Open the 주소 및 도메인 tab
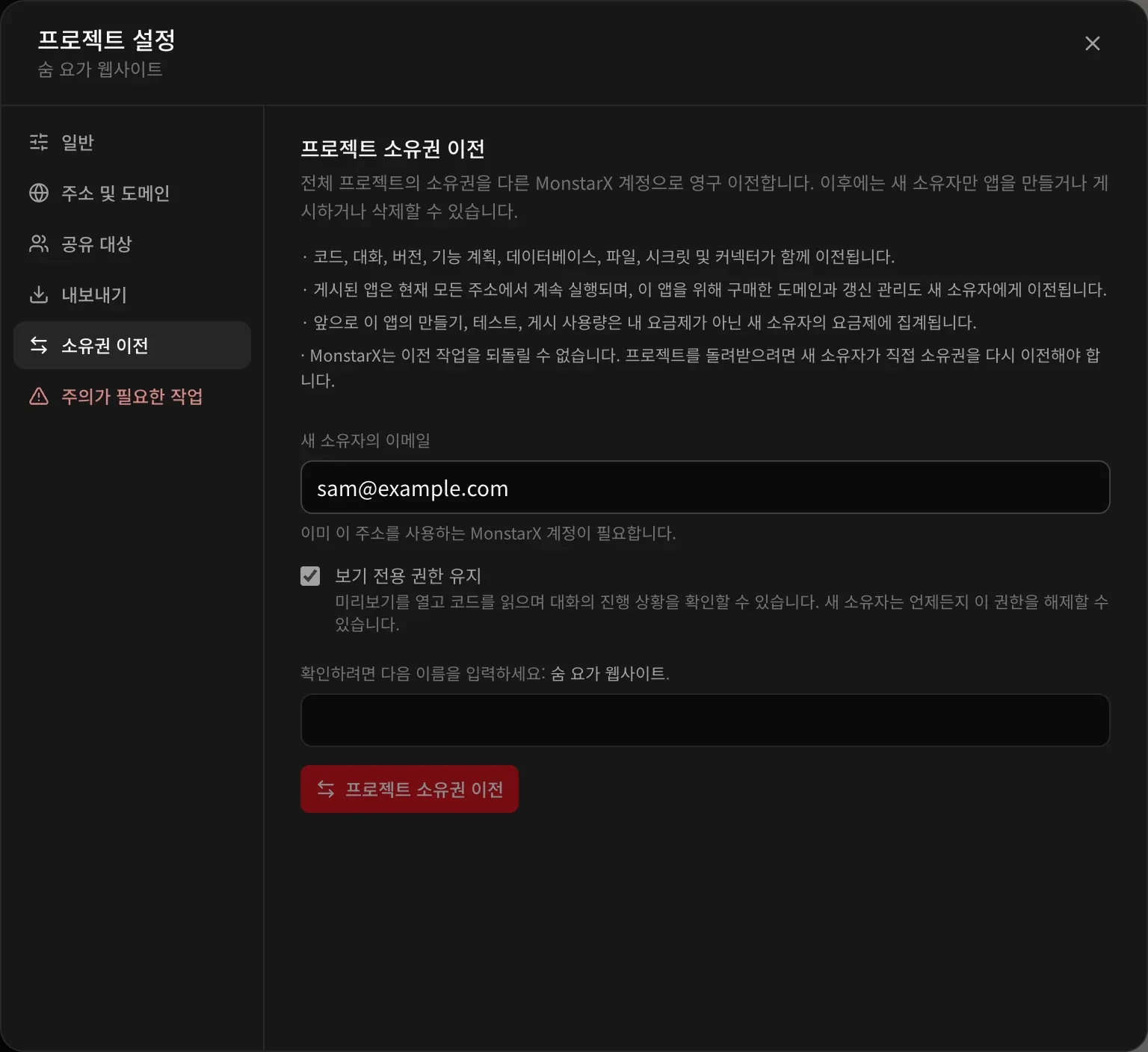Viewport: 1148px width, 1052px height. (132, 193)
